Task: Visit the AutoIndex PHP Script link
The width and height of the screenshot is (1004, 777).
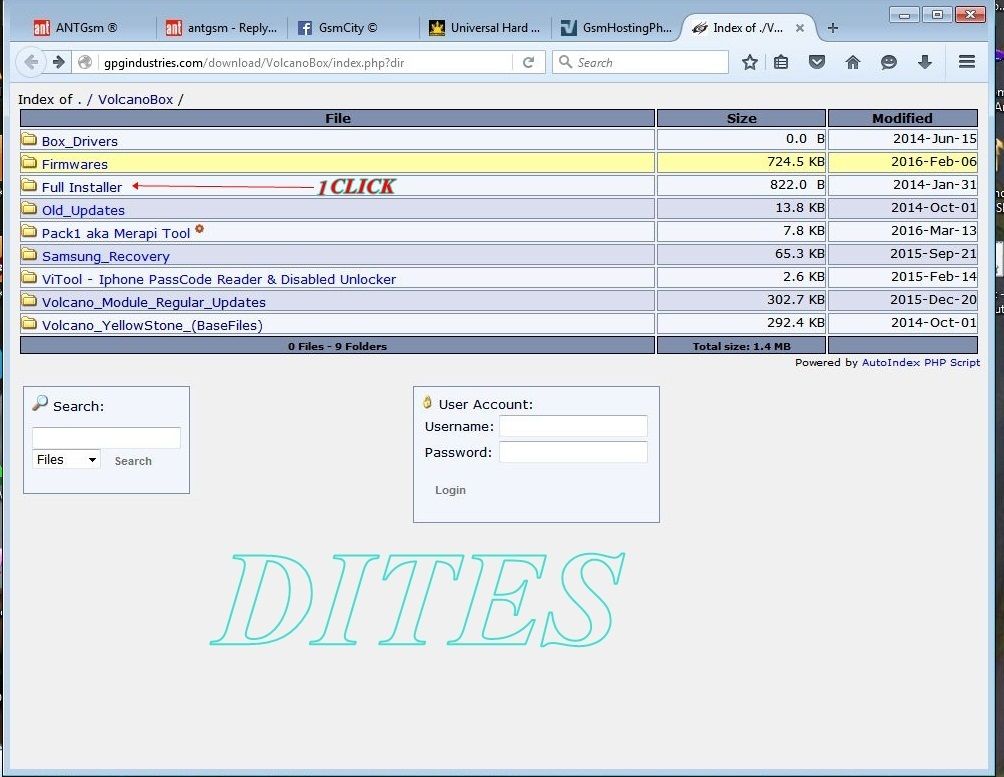Action: (x=920, y=363)
